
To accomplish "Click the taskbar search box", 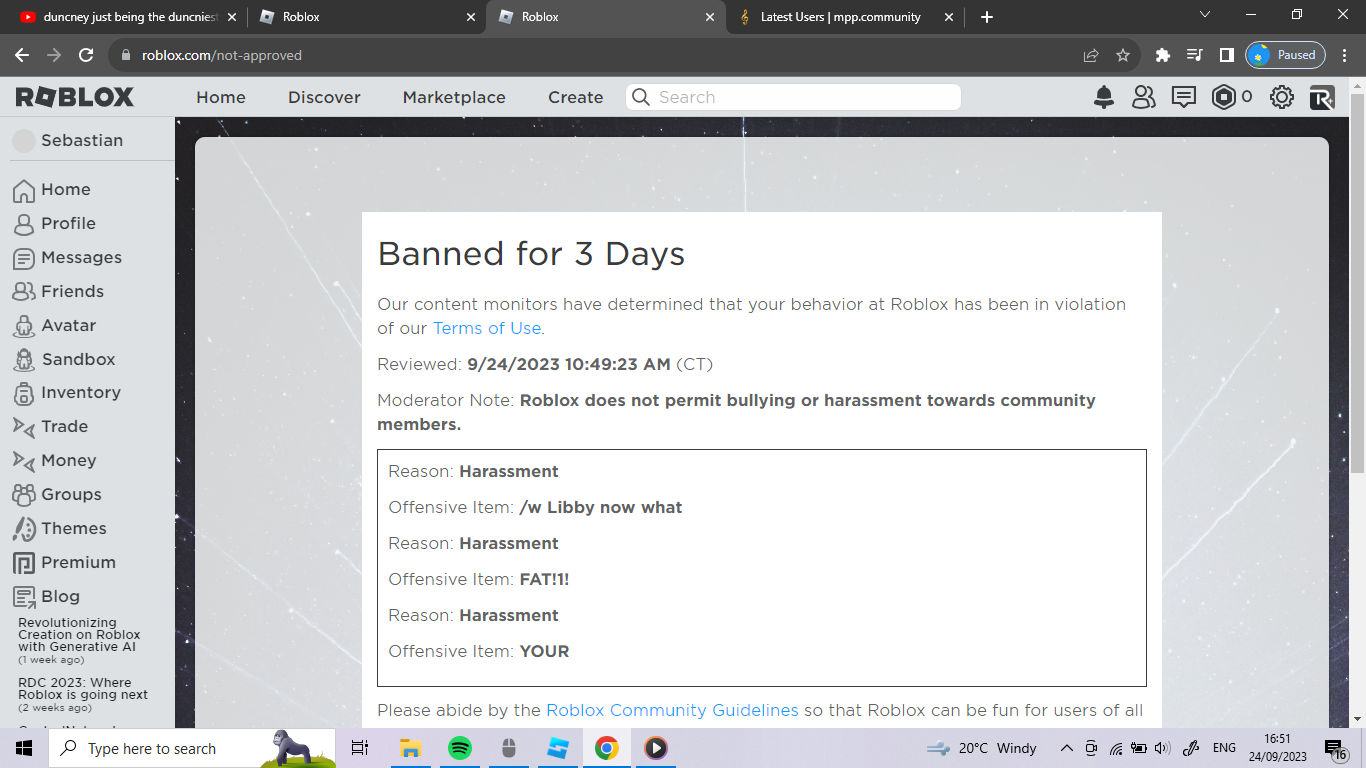I will pos(192,748).
